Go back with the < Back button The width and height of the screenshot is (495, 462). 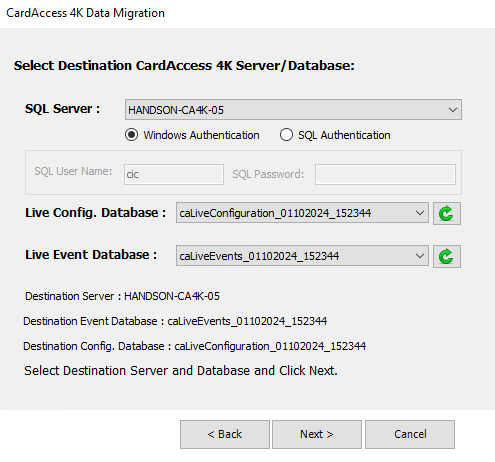coord(225,434)
